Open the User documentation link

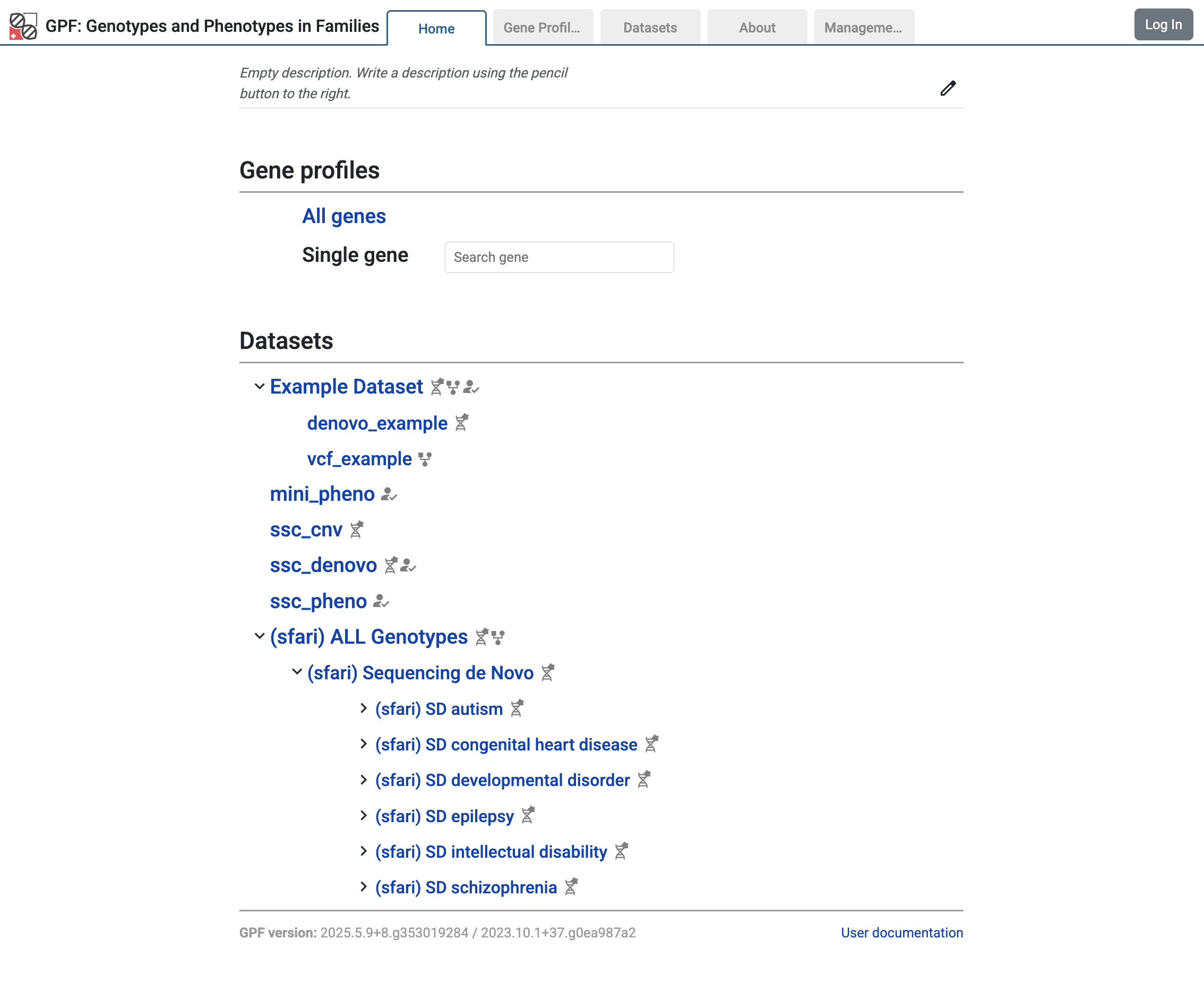[x=901, y=933]
